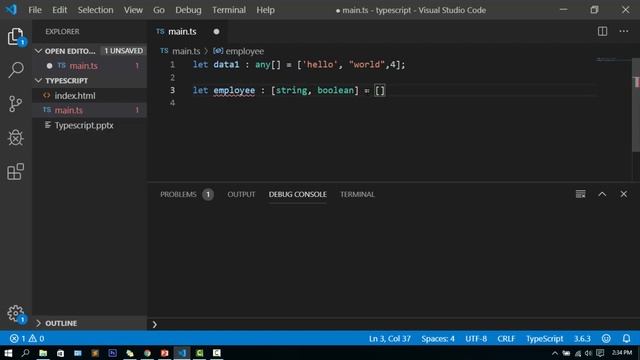This screenshot has width=640, height=360.
Task: Open Chrome from the taskbar
Action: point(147,353)
